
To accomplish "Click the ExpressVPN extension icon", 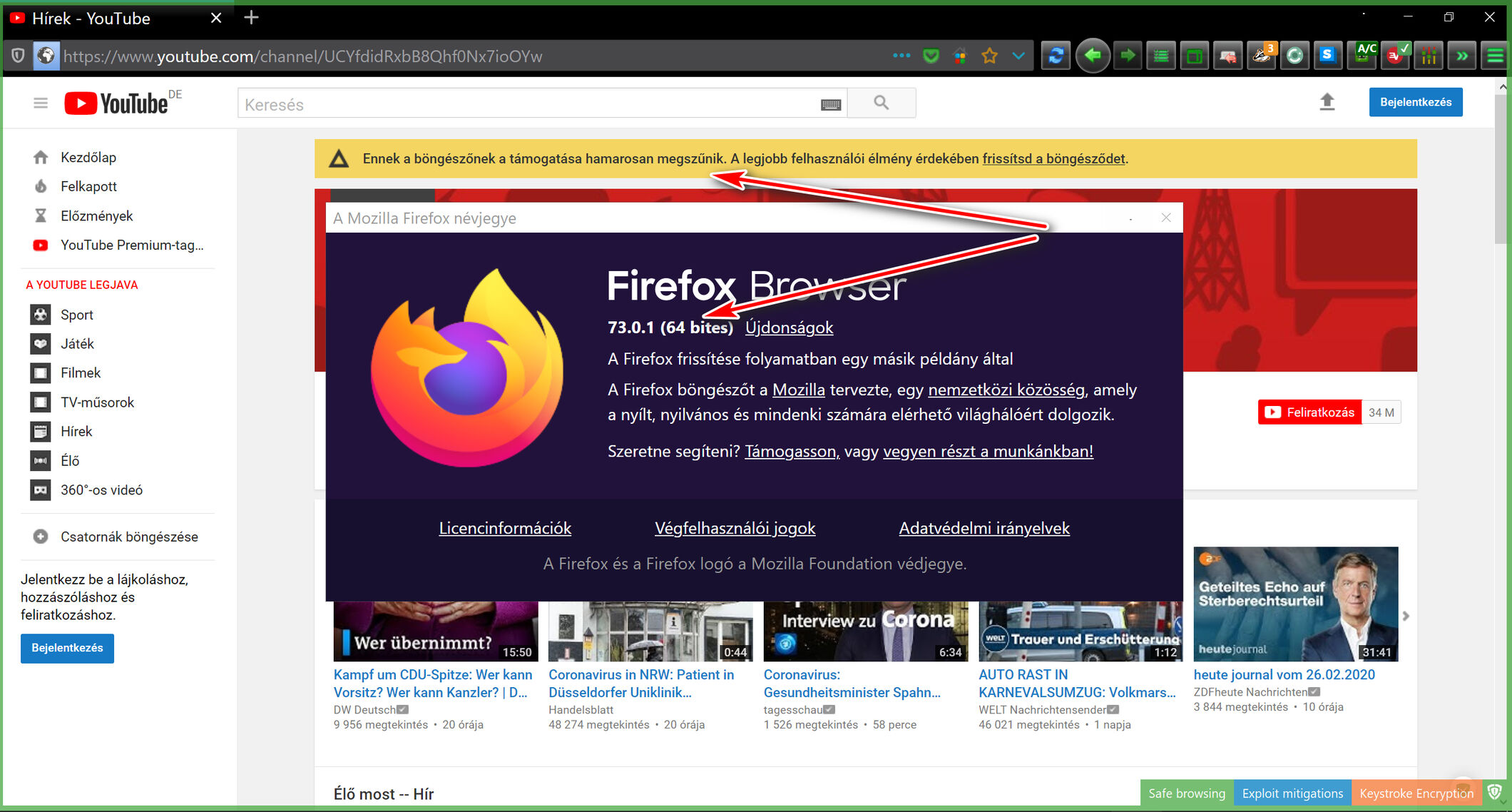I will (1396, 56).
